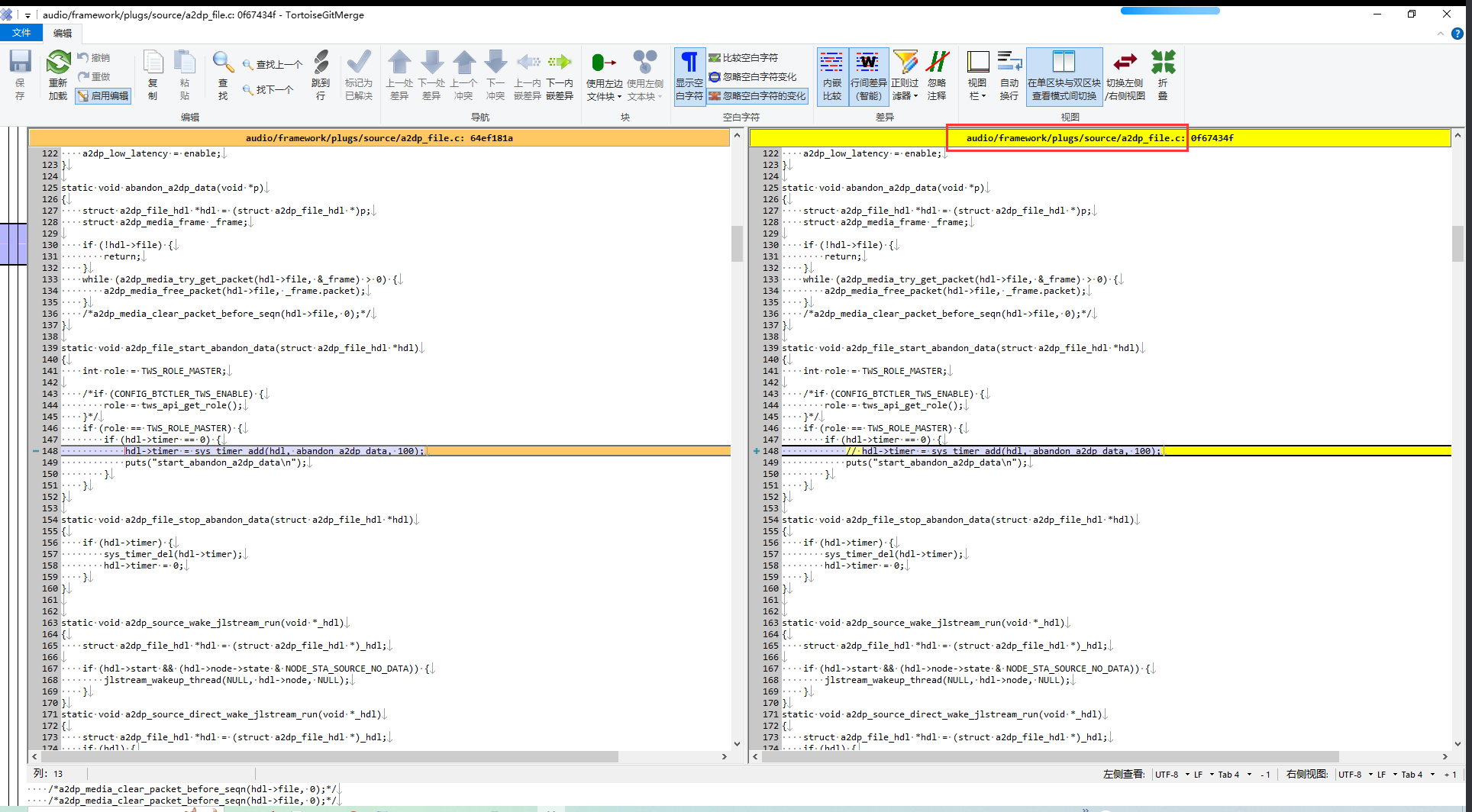The width and height of the screenshot is (1472, 812).
Task: Click Switch Left/Right View (切换左侧/右侧视图)
Action: pos(1125,75)
